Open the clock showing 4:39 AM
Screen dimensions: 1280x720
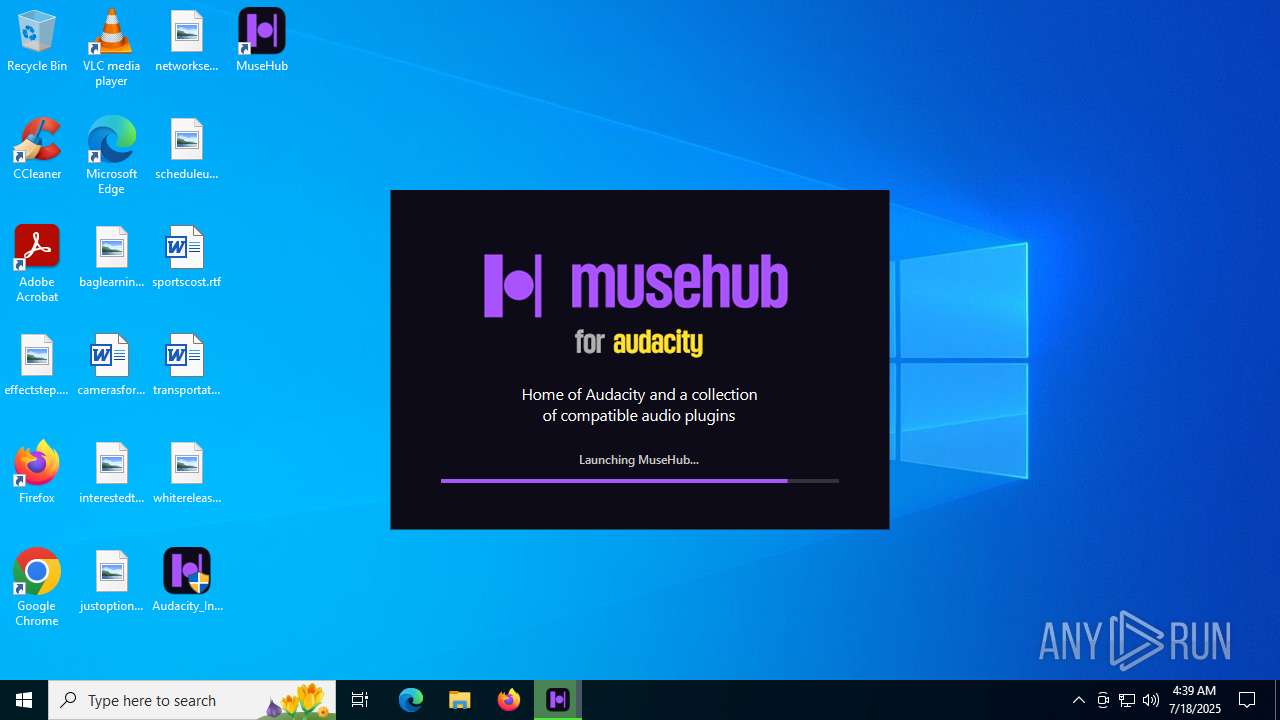pos(1194,700)
